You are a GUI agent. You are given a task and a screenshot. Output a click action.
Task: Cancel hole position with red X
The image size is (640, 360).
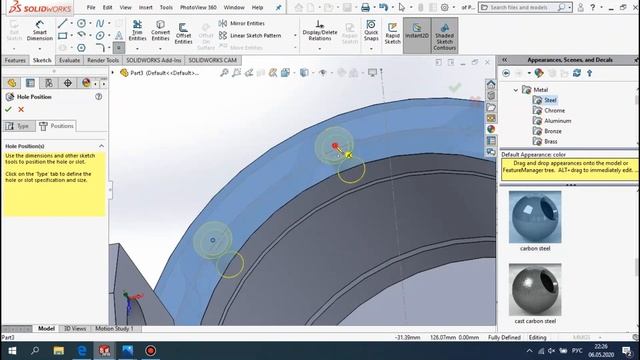21,109
